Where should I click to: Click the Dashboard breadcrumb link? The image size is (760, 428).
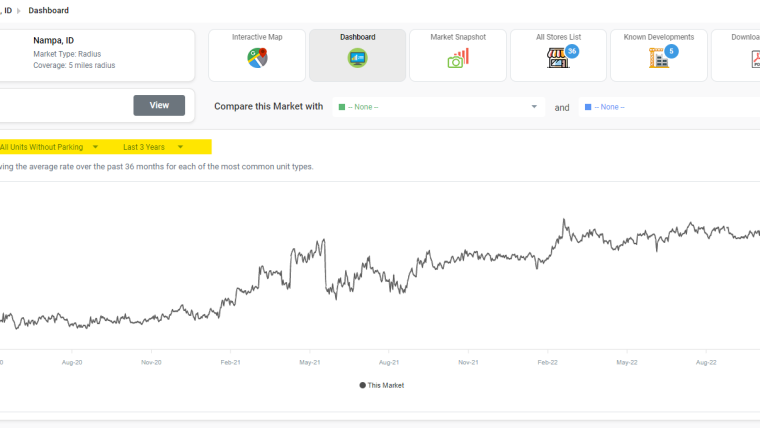coord(48,10)
